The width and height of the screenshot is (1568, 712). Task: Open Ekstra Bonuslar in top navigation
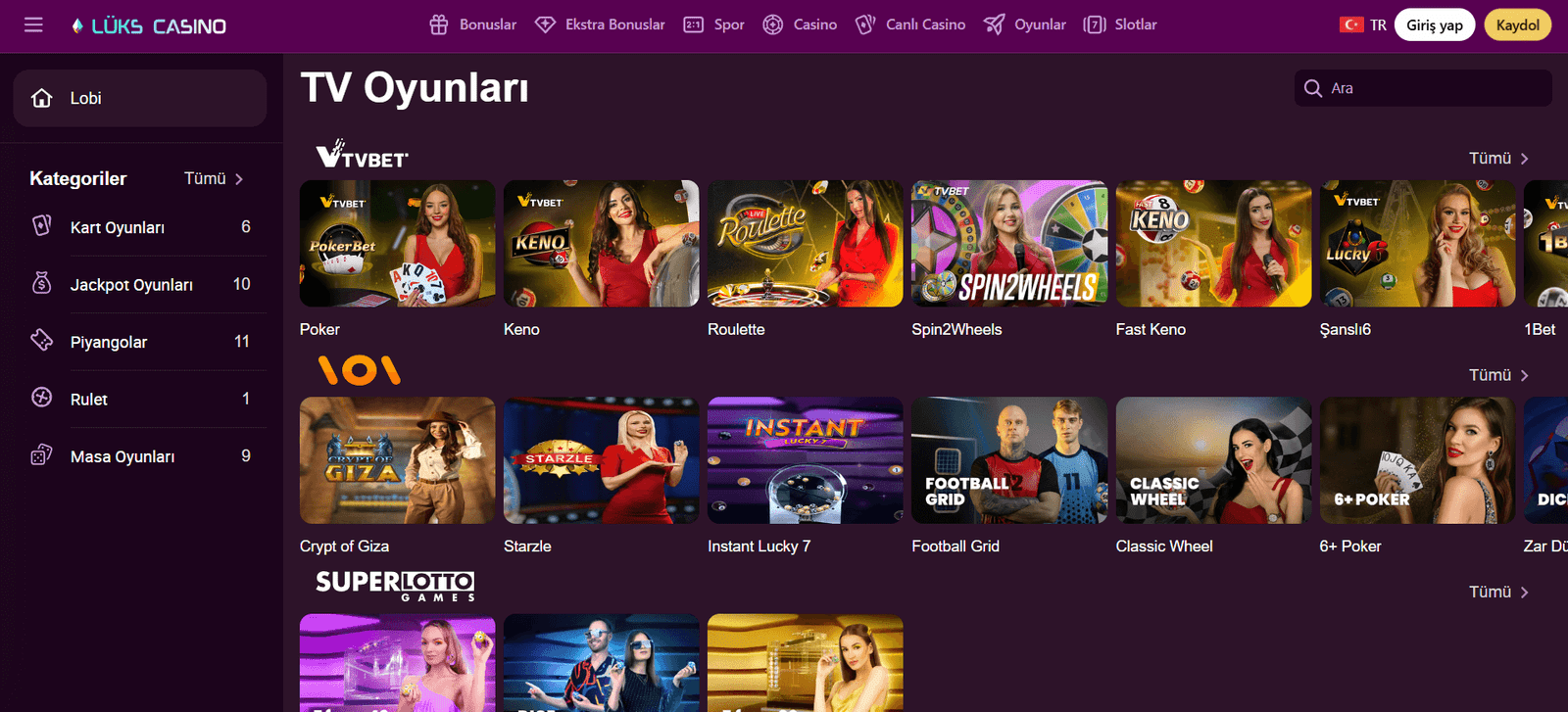(600, 25)
